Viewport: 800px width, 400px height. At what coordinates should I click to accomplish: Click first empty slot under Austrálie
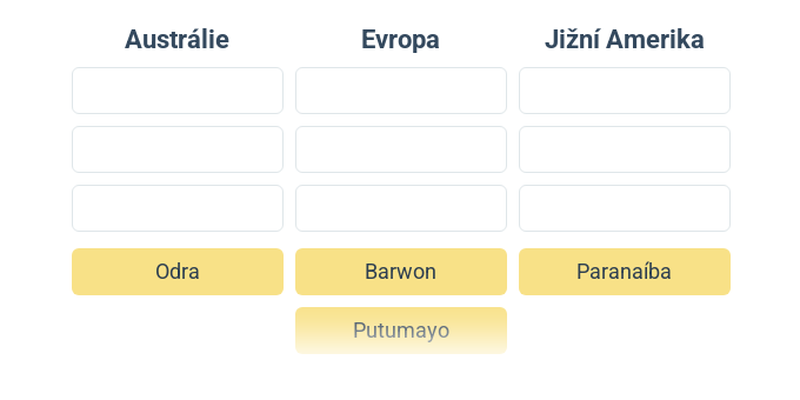(178, 90)
